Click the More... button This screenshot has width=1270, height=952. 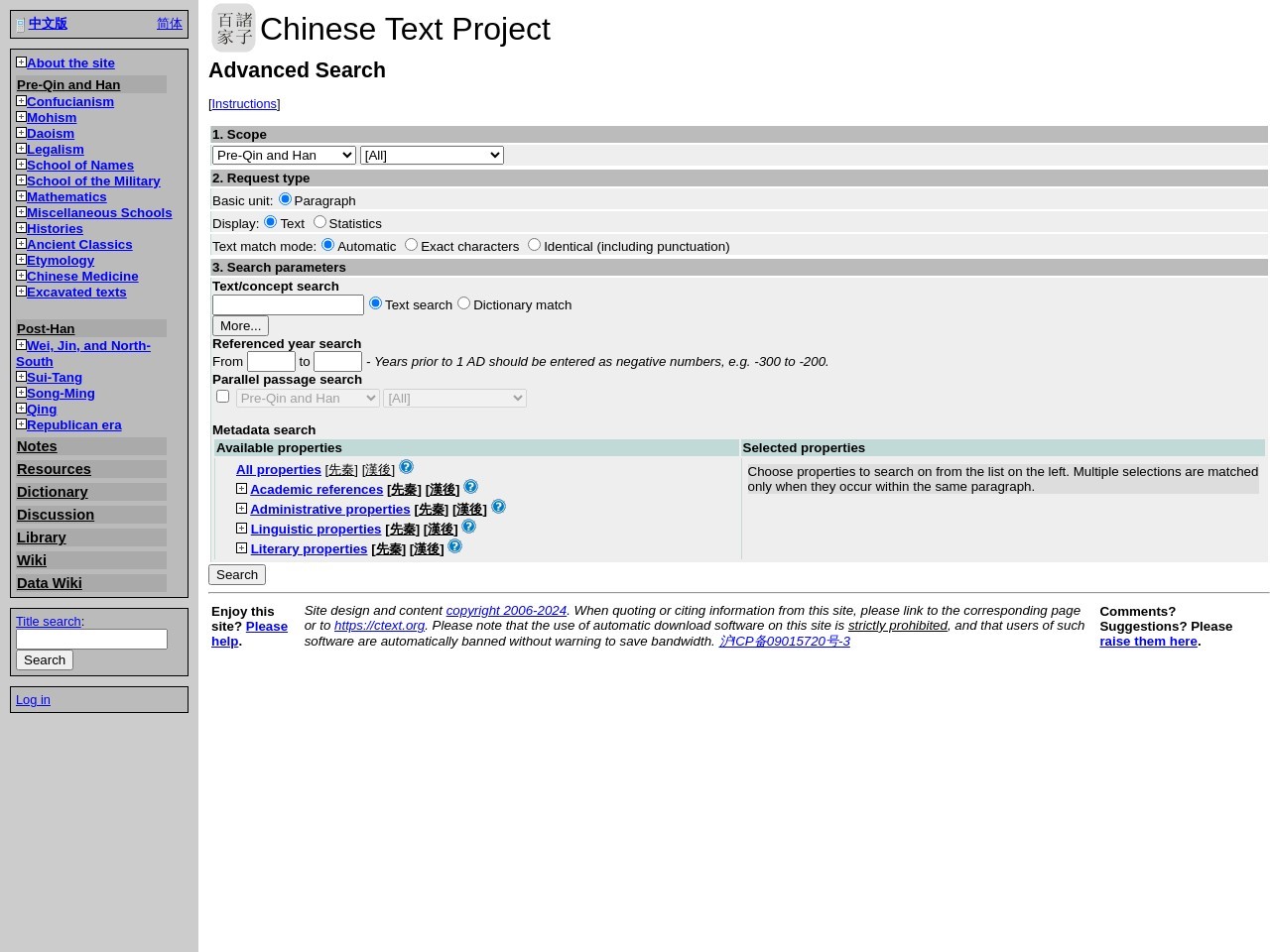240,325
